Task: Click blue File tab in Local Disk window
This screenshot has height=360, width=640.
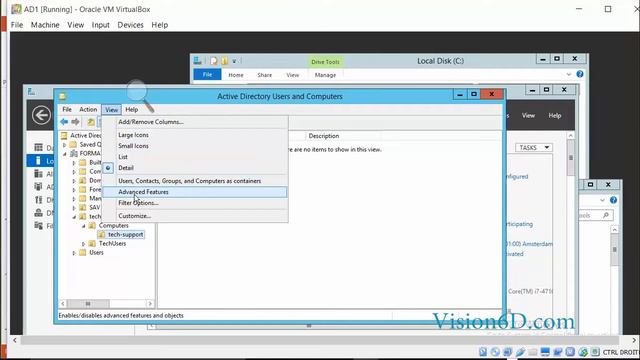Action: click(x=207, y=75)
